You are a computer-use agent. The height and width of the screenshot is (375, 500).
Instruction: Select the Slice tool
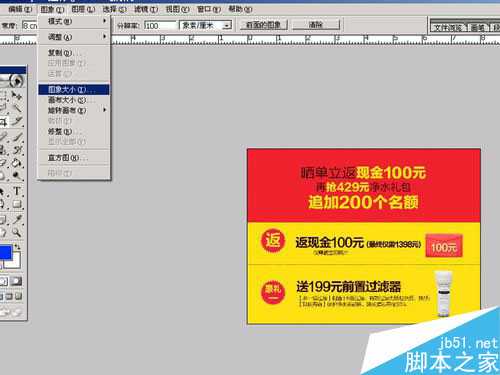pos(17,121)
